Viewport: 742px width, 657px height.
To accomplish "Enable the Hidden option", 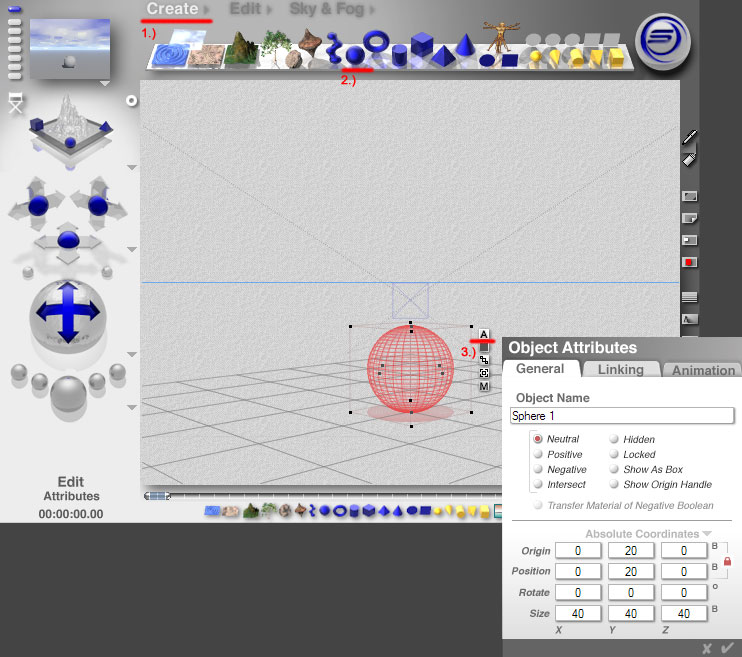I will coord(614,439).
